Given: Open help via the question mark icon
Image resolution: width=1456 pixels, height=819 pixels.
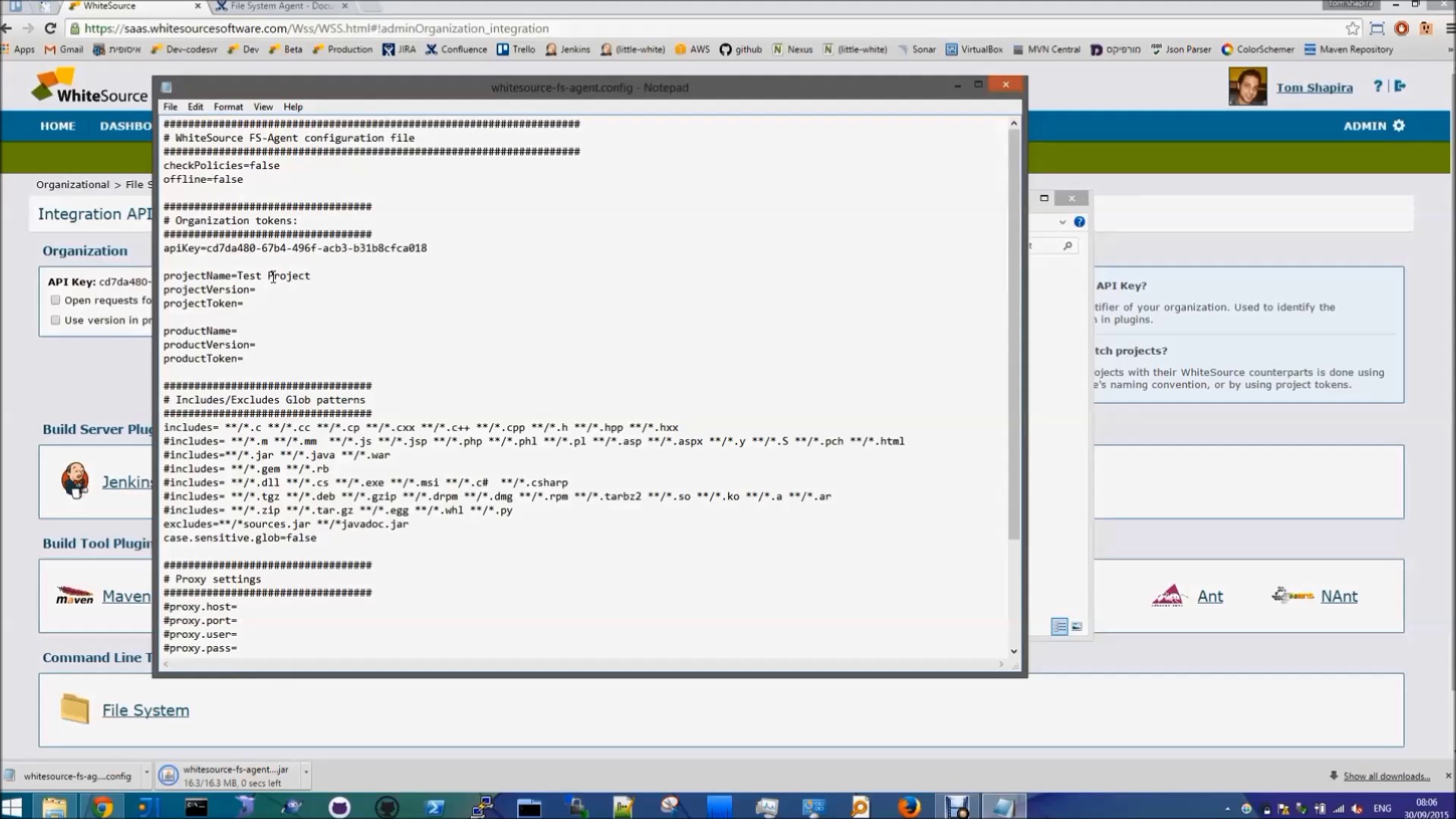Looking at the screenshot, I should (1378, 86).
